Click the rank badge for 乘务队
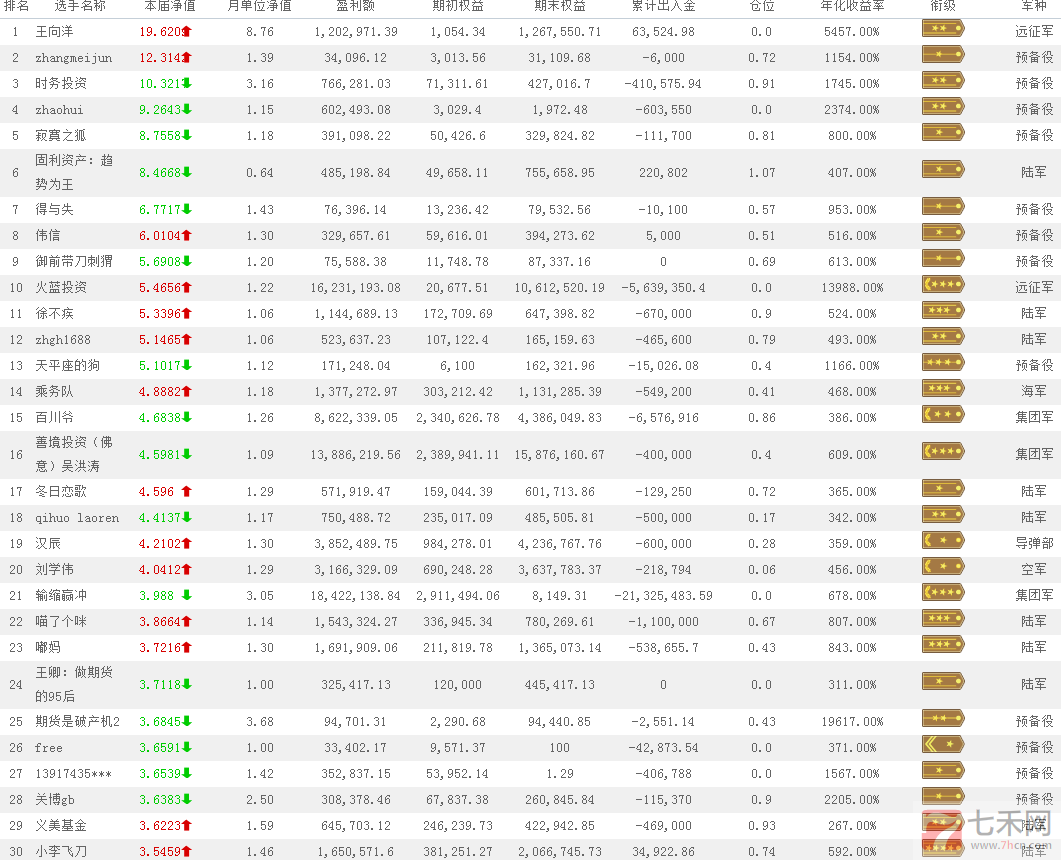Viewport: 1061px width, 860px height. click(943, 388)
